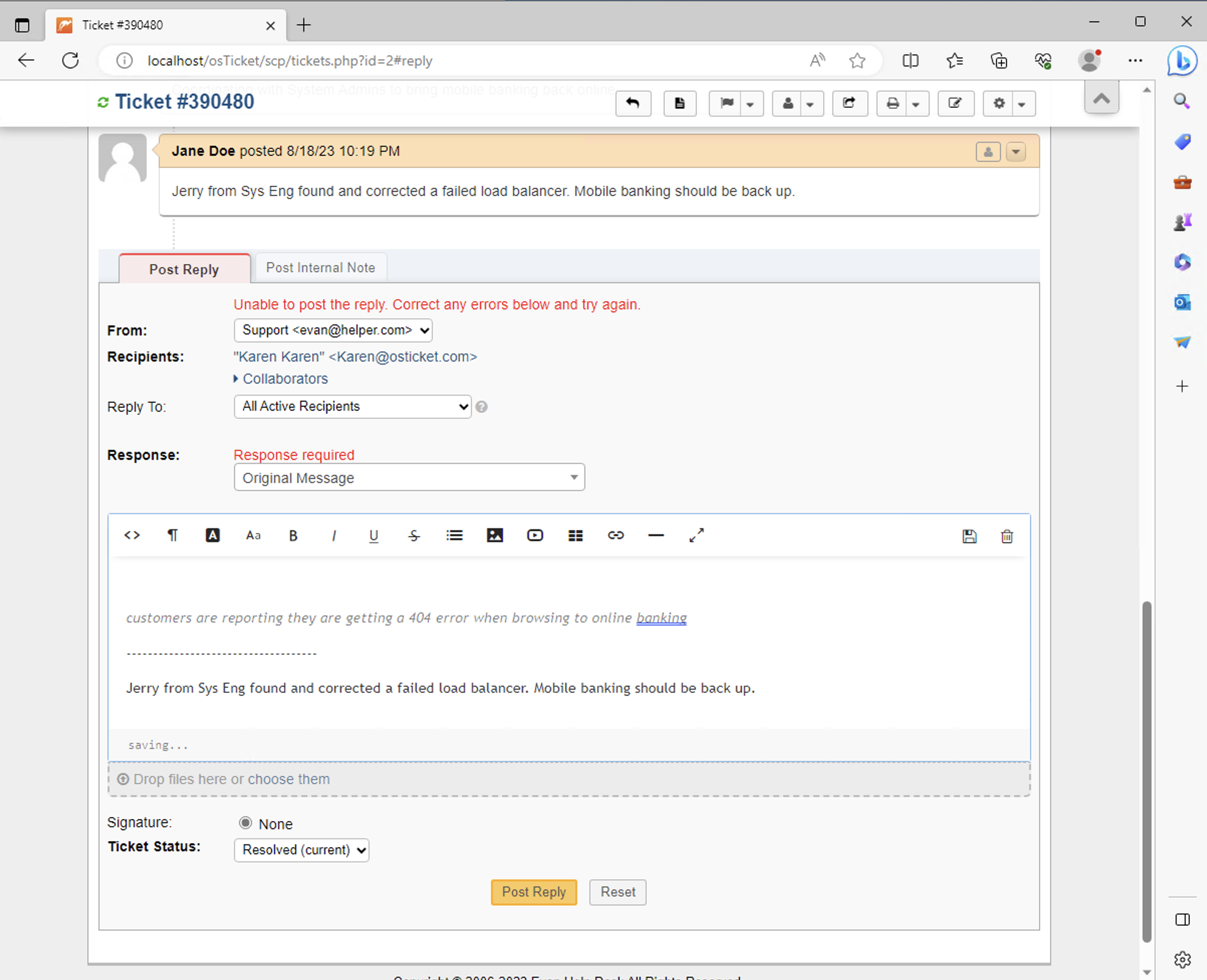Viewport: 1207px width, 980px height.
Task: Expand the reply editor to fullscreen
Action: (696, 535)
